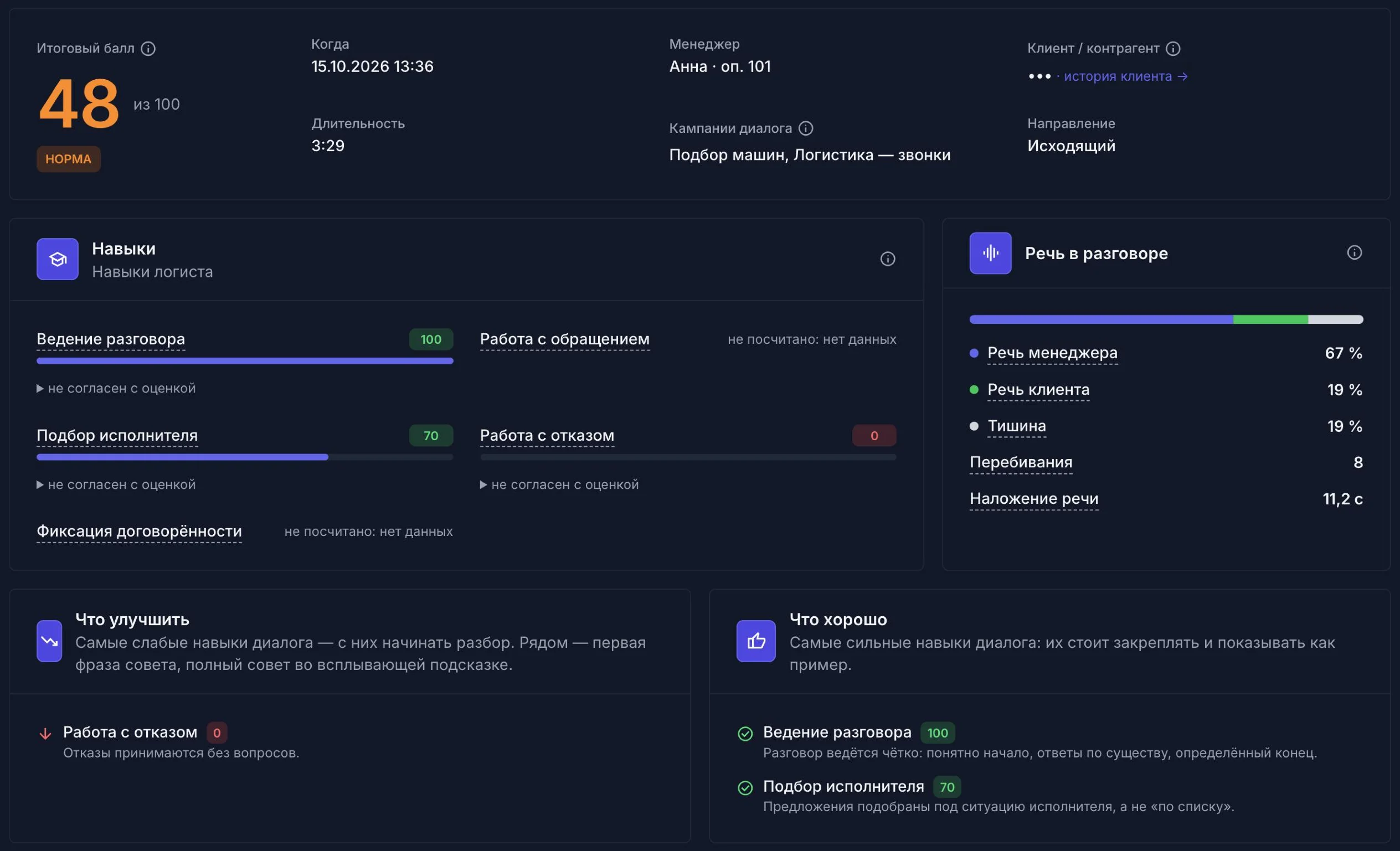The image size is (1400, 851).
Task: Click the Речь менеджера underlined label
Action: [1052, 353]
